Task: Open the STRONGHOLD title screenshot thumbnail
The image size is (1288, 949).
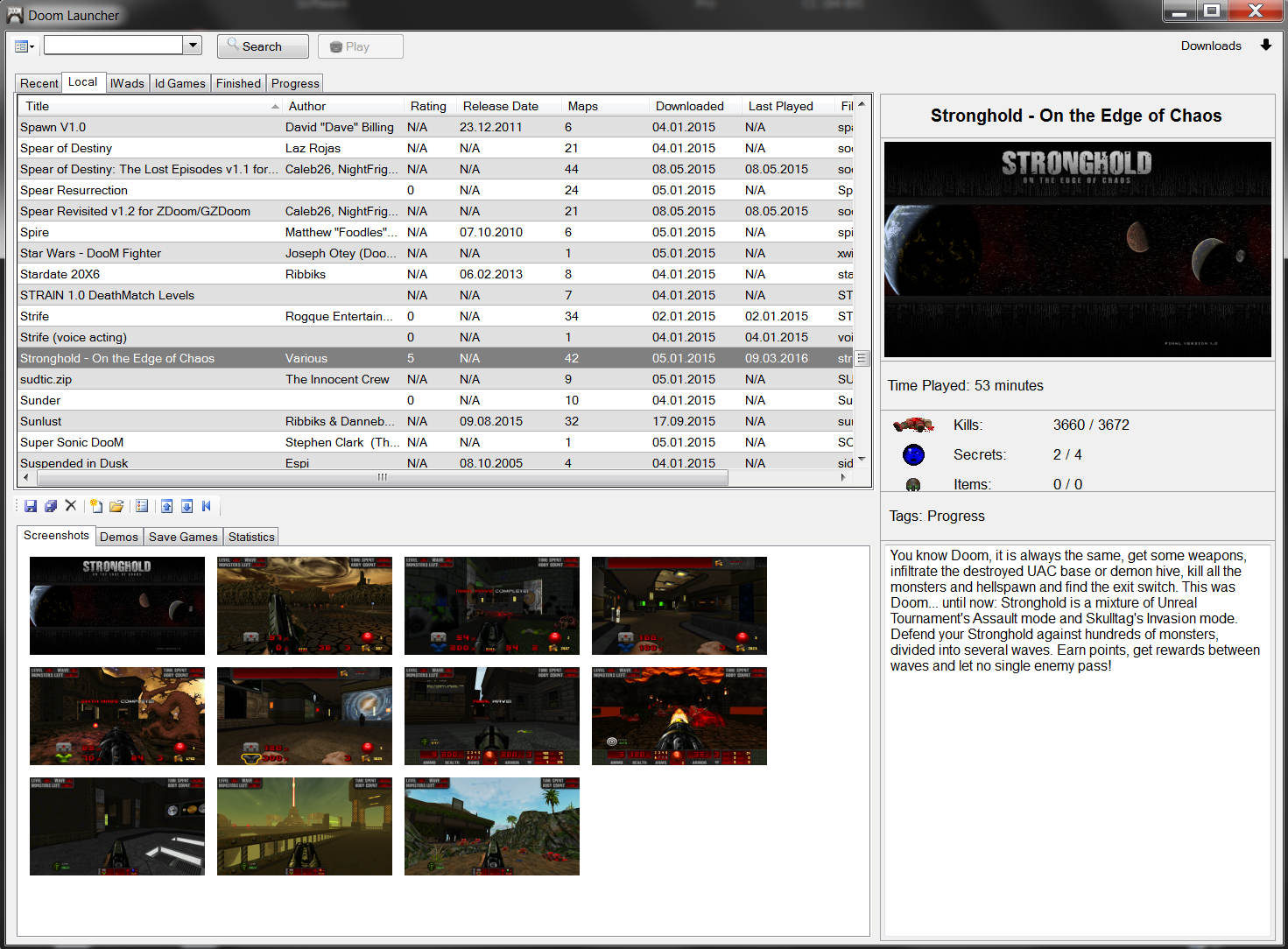Action: pos(117,606)
